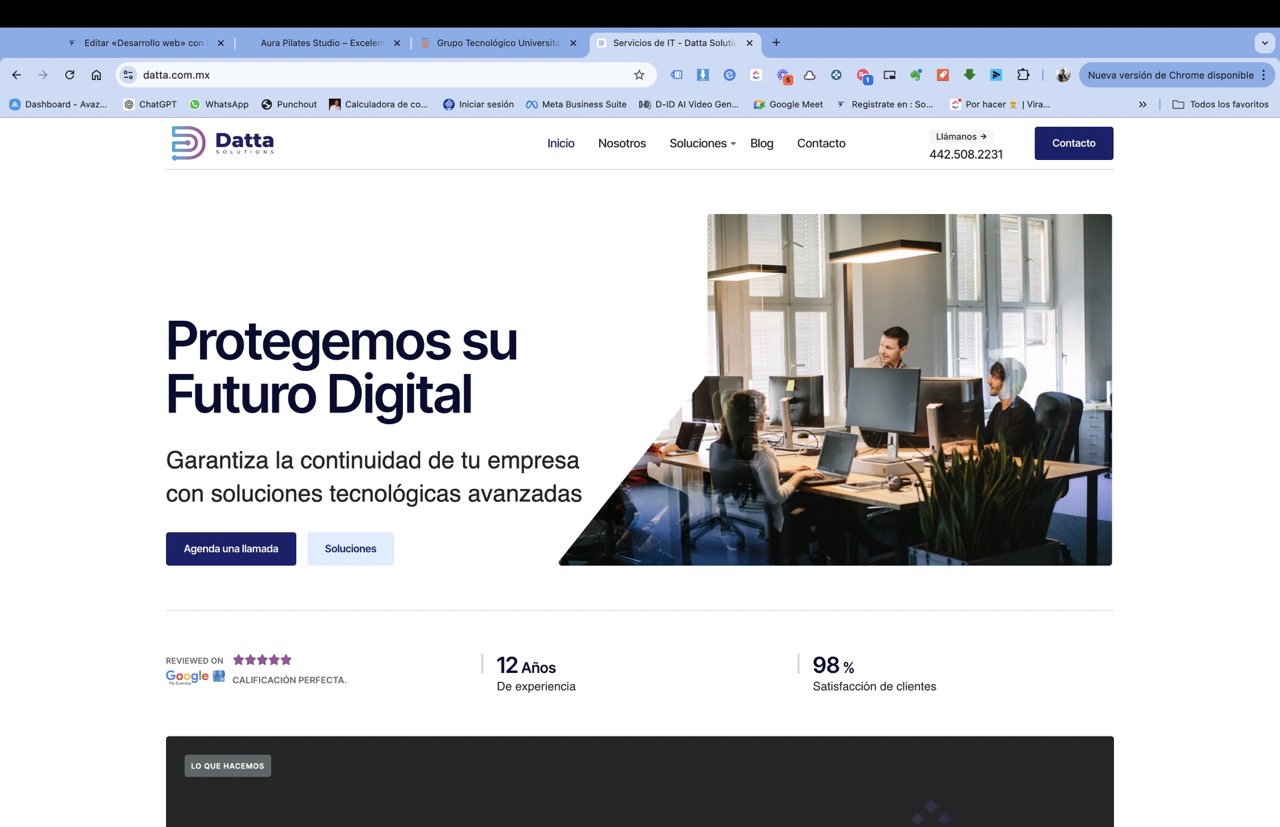Click the dark Contacto button
Viewport: 1280px width, 827px height.
point(1073,143)
